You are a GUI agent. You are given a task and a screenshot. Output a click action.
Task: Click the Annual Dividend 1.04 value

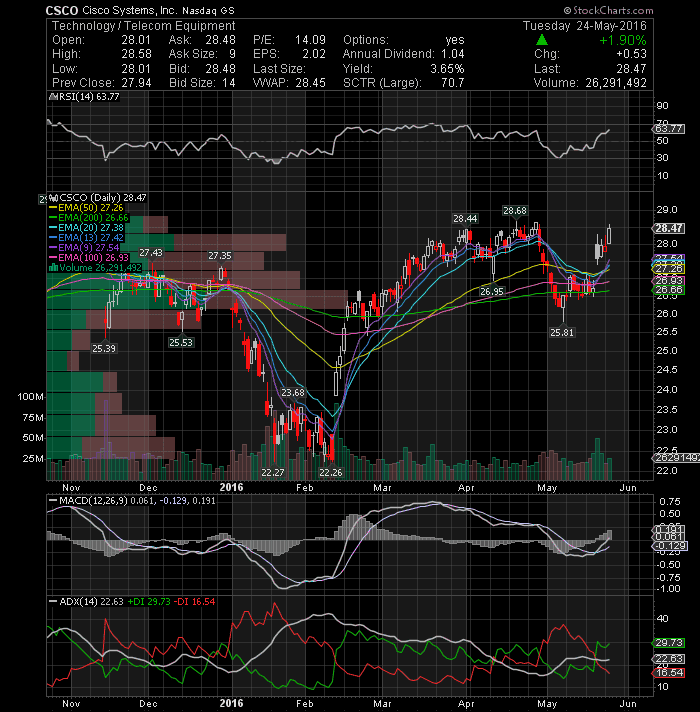pyautogui.click(x=453, y=54)
